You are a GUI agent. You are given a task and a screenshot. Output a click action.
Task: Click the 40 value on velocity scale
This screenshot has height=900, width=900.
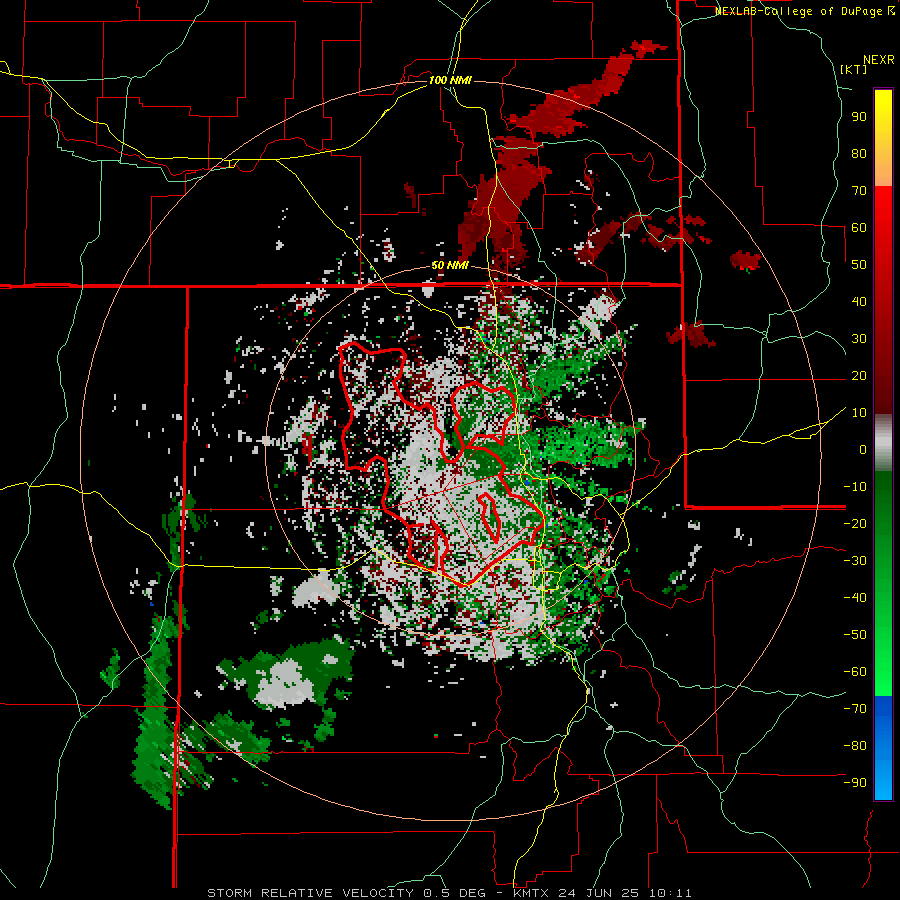(x=859, y=301)
